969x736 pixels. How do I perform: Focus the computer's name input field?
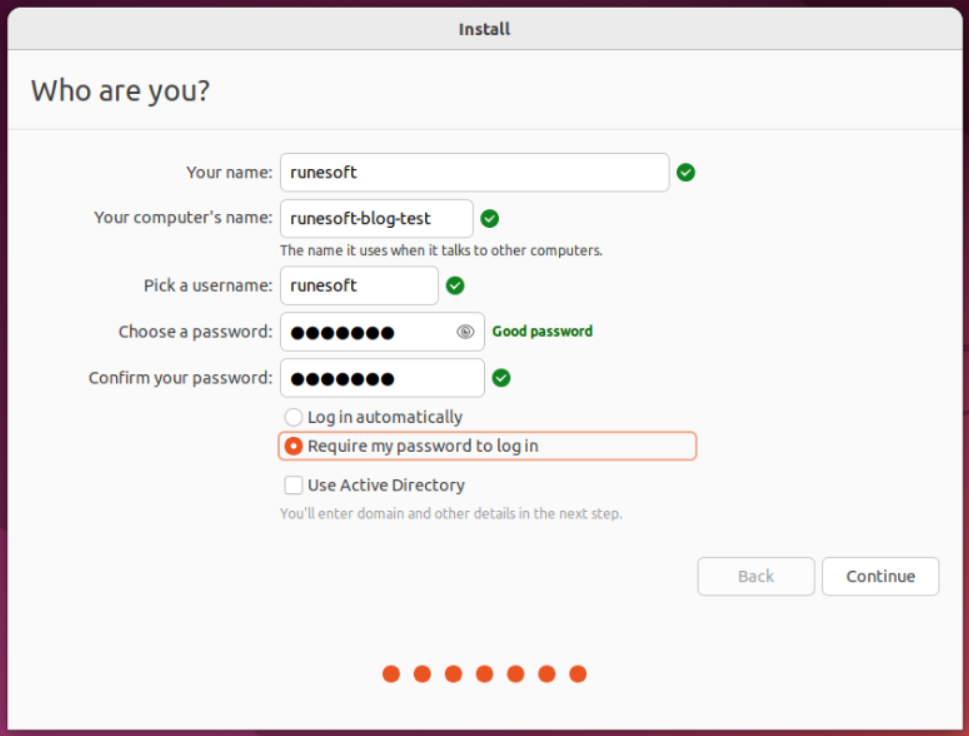pyautogui.click(x=376, y=218)
